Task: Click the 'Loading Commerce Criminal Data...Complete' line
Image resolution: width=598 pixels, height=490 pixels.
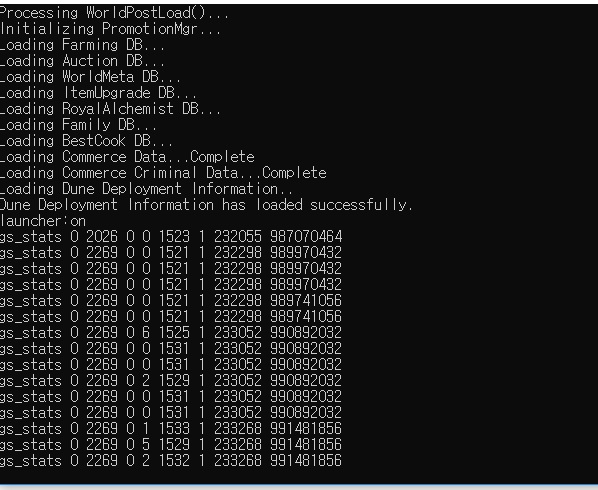Action: pyautogui.click(x=163, y=174)
